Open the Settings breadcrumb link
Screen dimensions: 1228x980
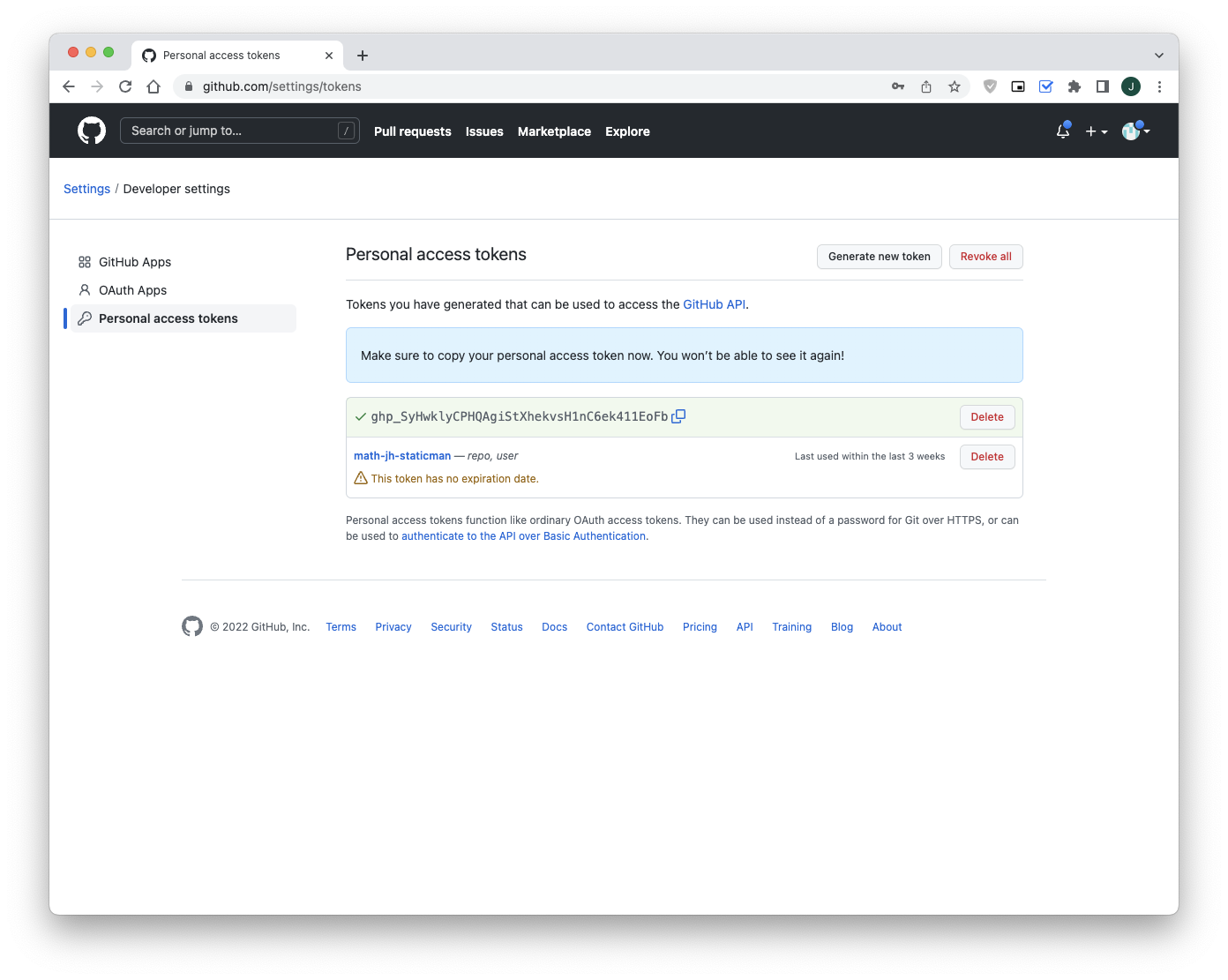(x=86, y=189)
